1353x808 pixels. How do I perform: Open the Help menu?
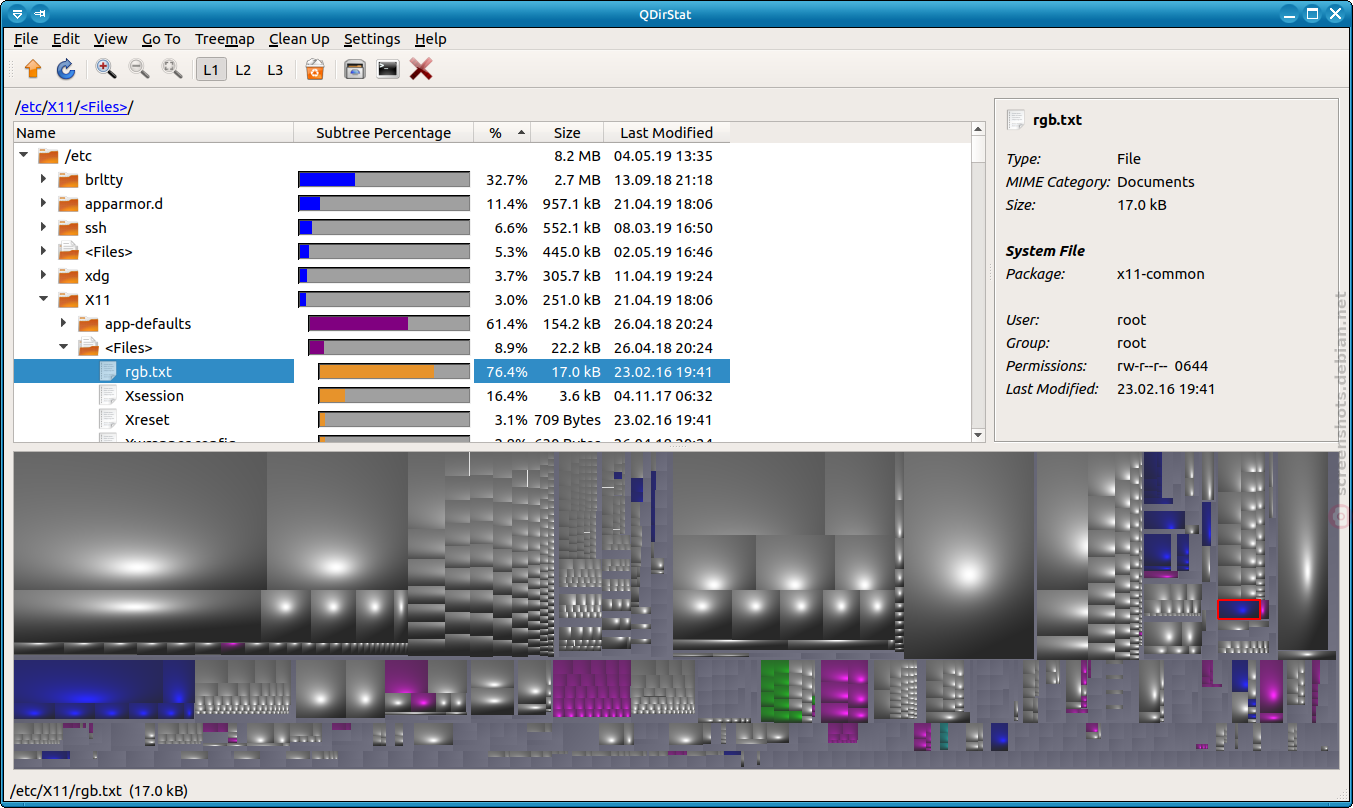tap(430, 39)
